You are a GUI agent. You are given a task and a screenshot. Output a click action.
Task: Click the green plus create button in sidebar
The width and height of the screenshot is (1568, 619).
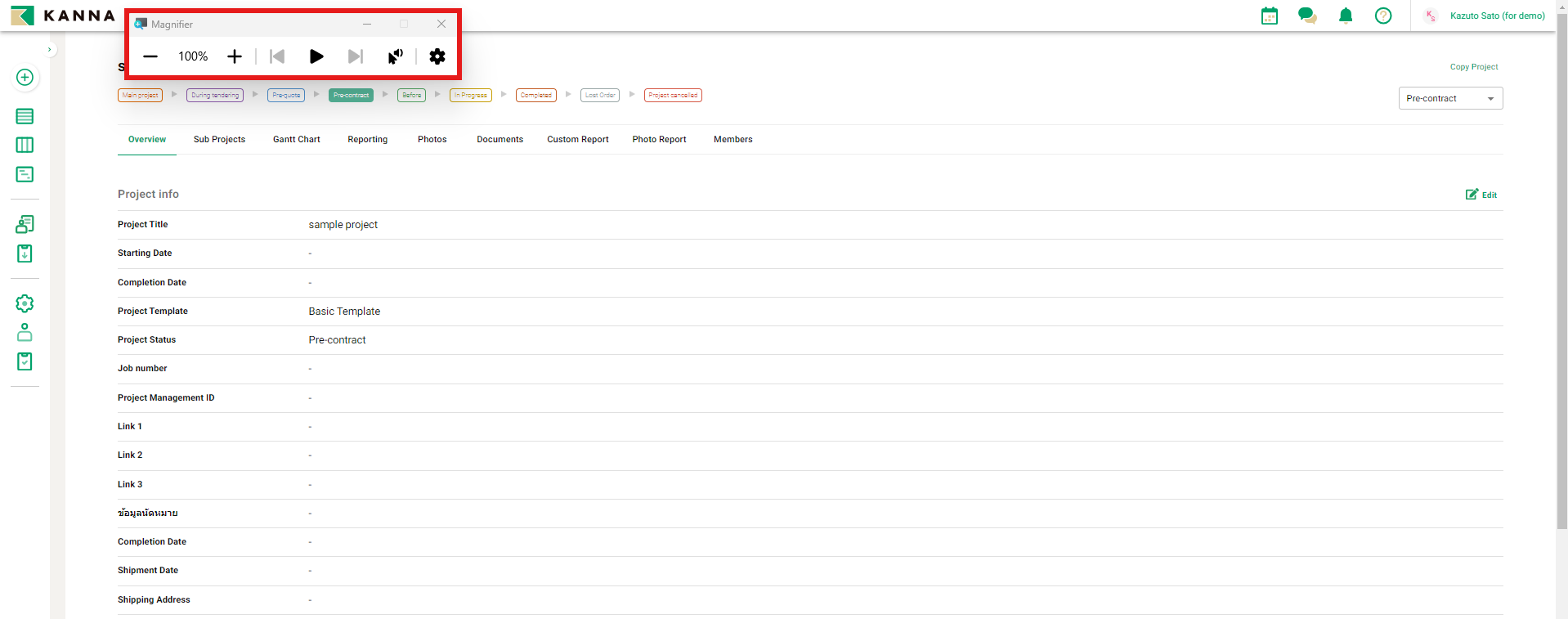click(x=25, y=78)
